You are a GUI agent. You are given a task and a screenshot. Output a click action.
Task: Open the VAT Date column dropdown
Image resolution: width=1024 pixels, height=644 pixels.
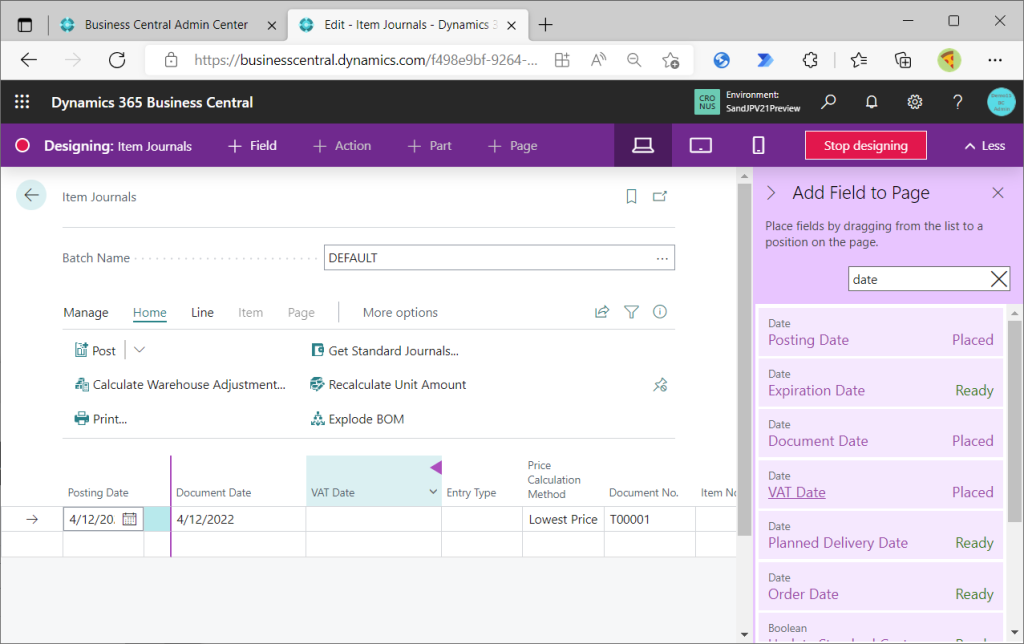click(432, 492)
